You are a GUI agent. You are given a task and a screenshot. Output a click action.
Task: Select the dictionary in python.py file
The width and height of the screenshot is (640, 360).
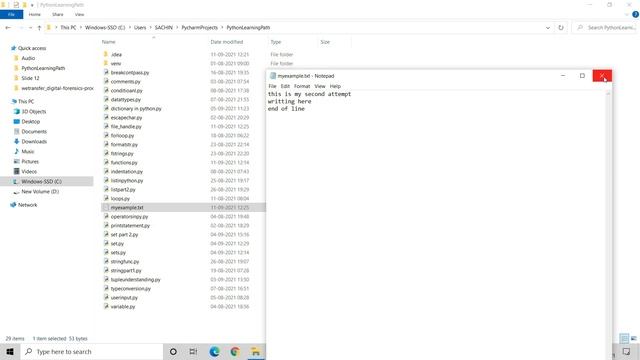tap(136, 109)
